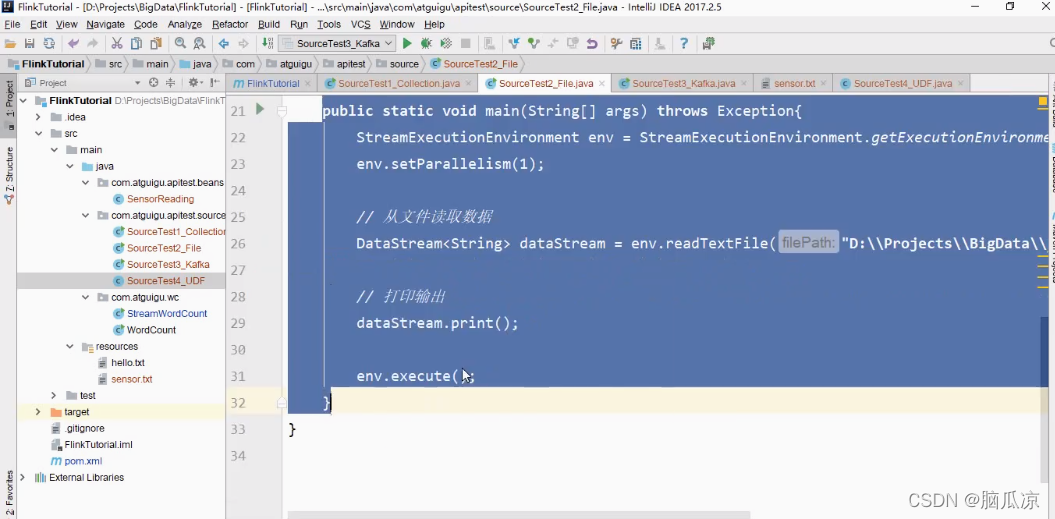Screen dimensions: 1055x519
Task: Start debugging with the bug icon
Action: (426, 44)
